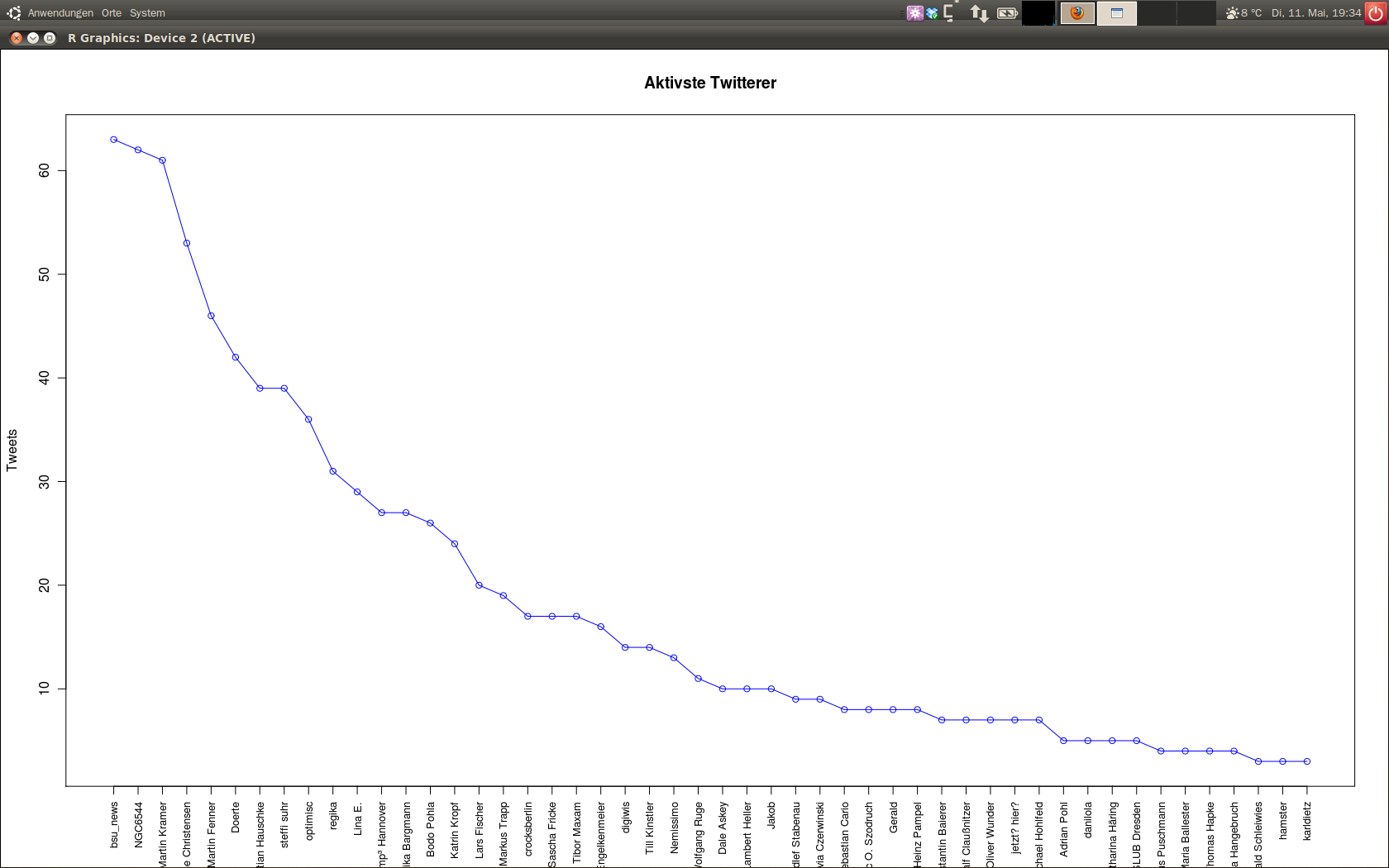Screen dimensions: 1389x868
Task: Open the 8 °C weather applet
Action: click(x=1244, y=13)
